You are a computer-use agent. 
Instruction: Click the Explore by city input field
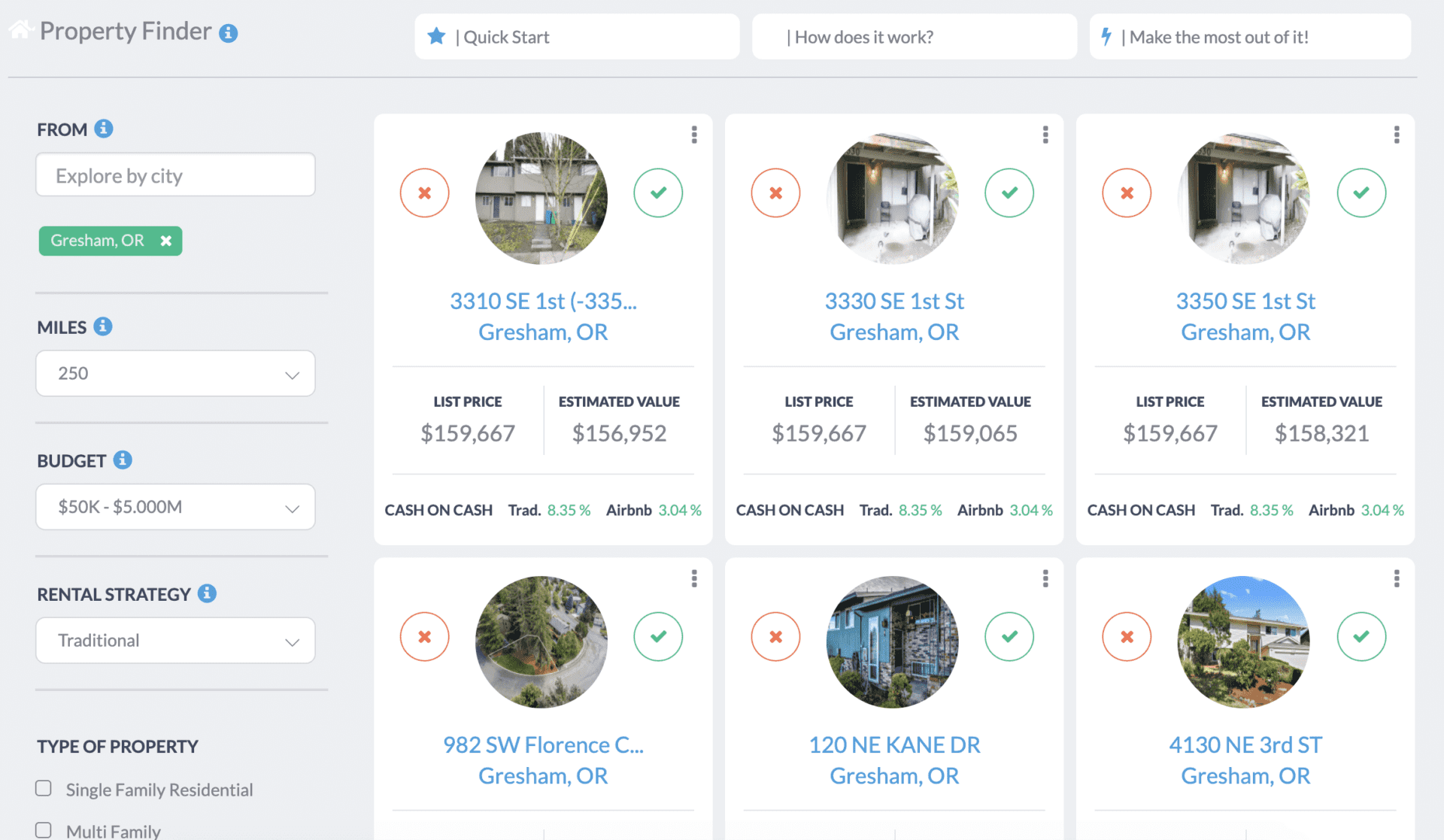click(x=174, y=174)
